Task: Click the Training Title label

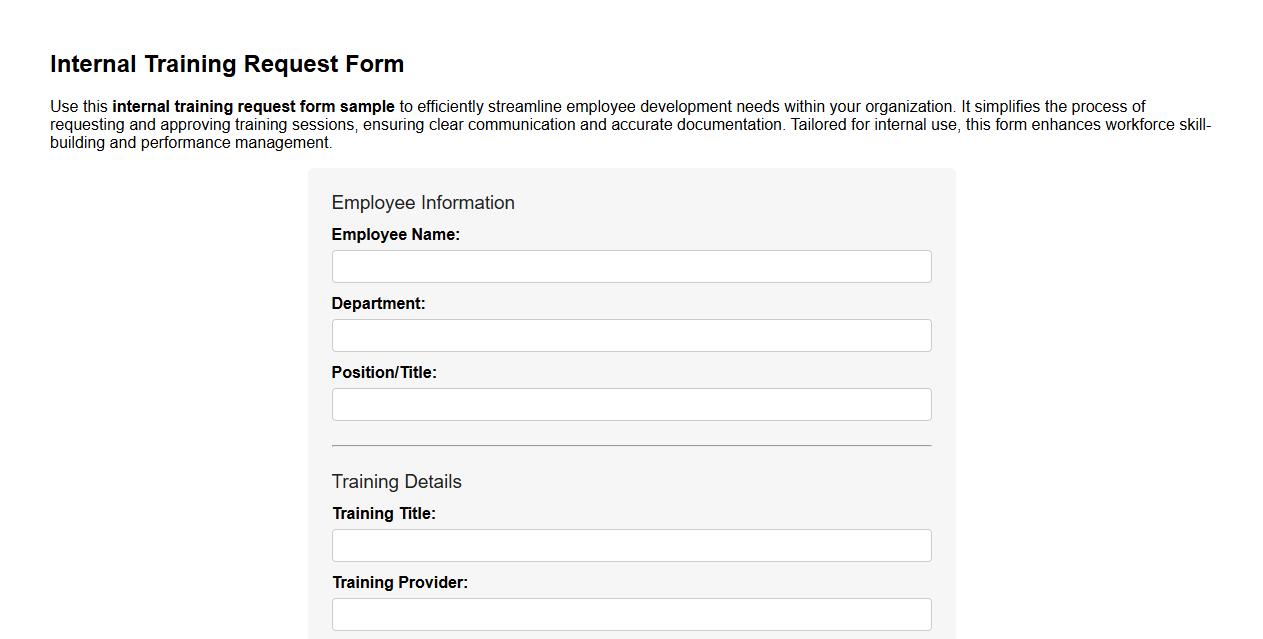Action: tap(385, 513)
